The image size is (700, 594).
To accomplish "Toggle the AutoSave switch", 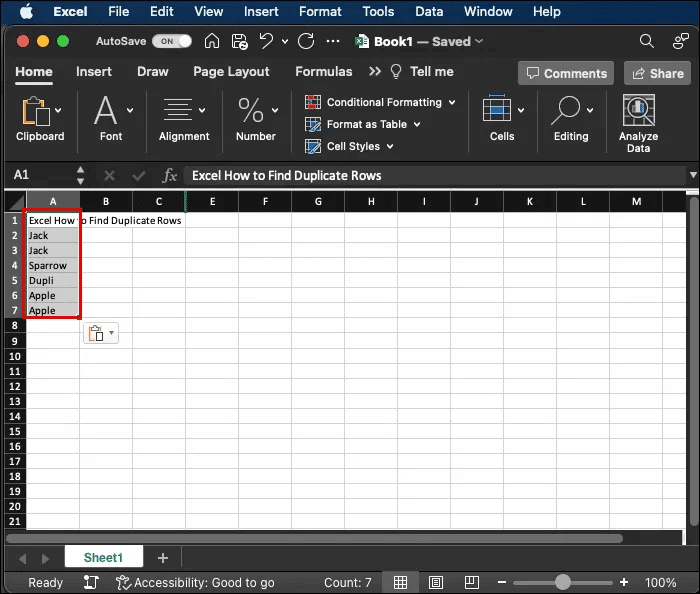I will (x=171, y=42).
